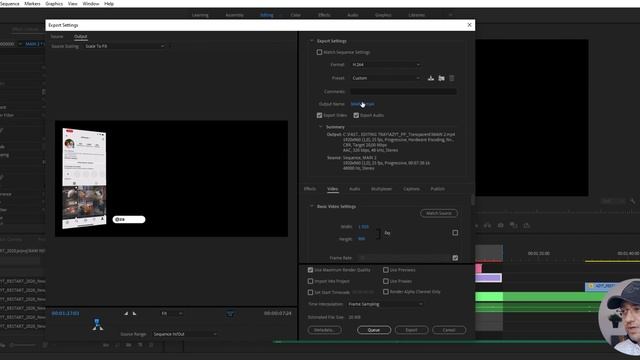This screenshot has width=640, height=360.
Task: Select the purple clip in the timeline
Action: (489, 278)
